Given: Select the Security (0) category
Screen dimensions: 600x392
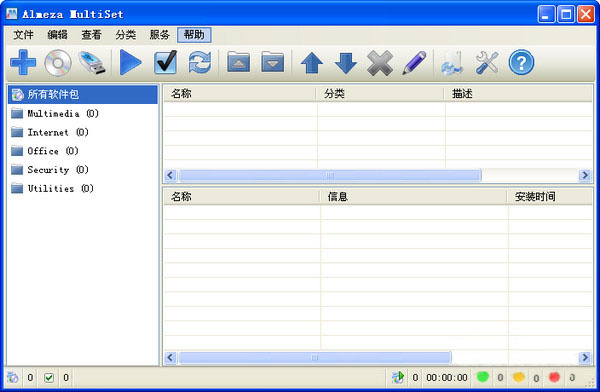Looking at the screenshot, I should (x=58, y=170).
